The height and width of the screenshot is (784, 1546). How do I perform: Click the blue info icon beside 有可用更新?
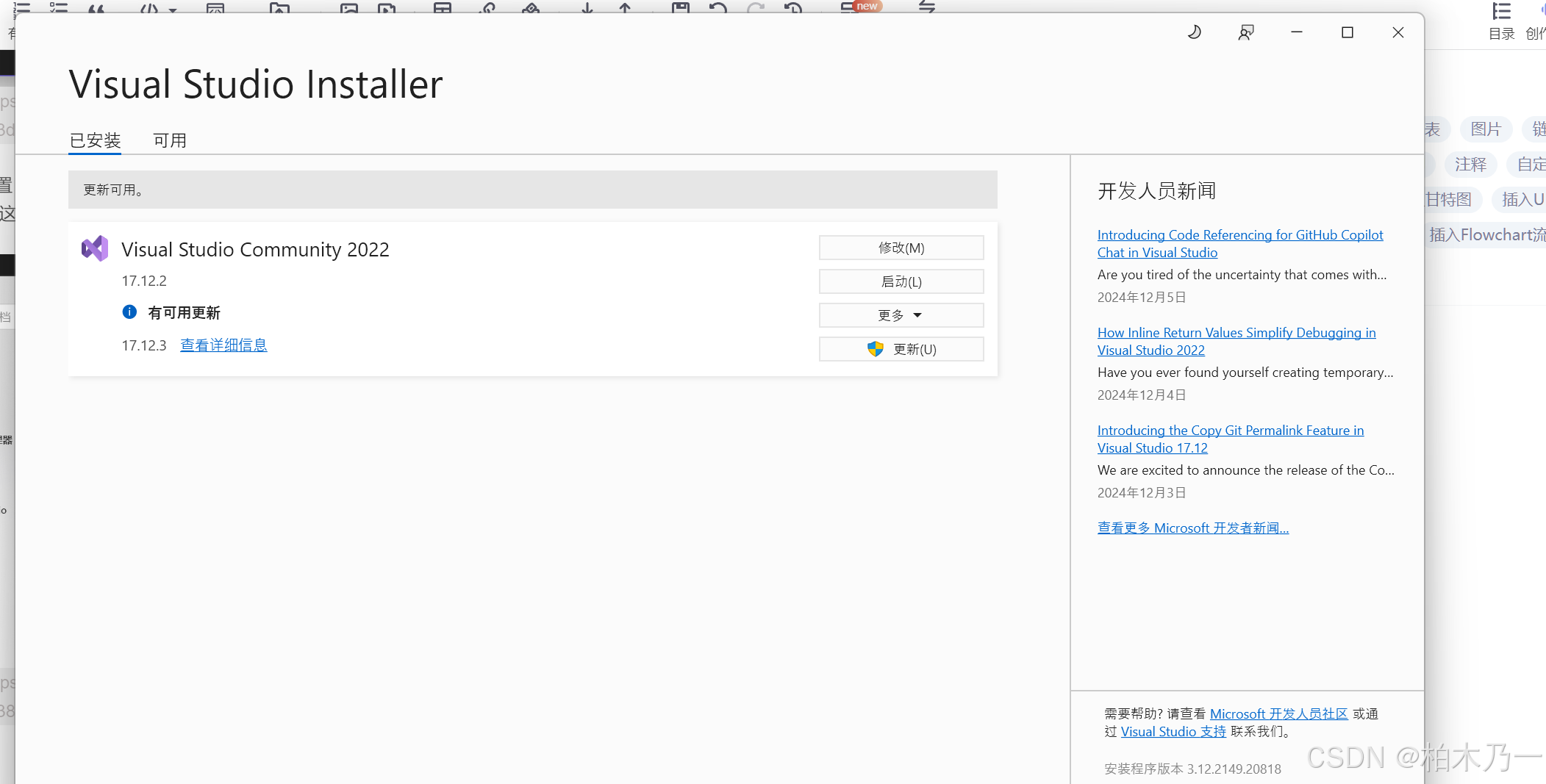(129, 312)
